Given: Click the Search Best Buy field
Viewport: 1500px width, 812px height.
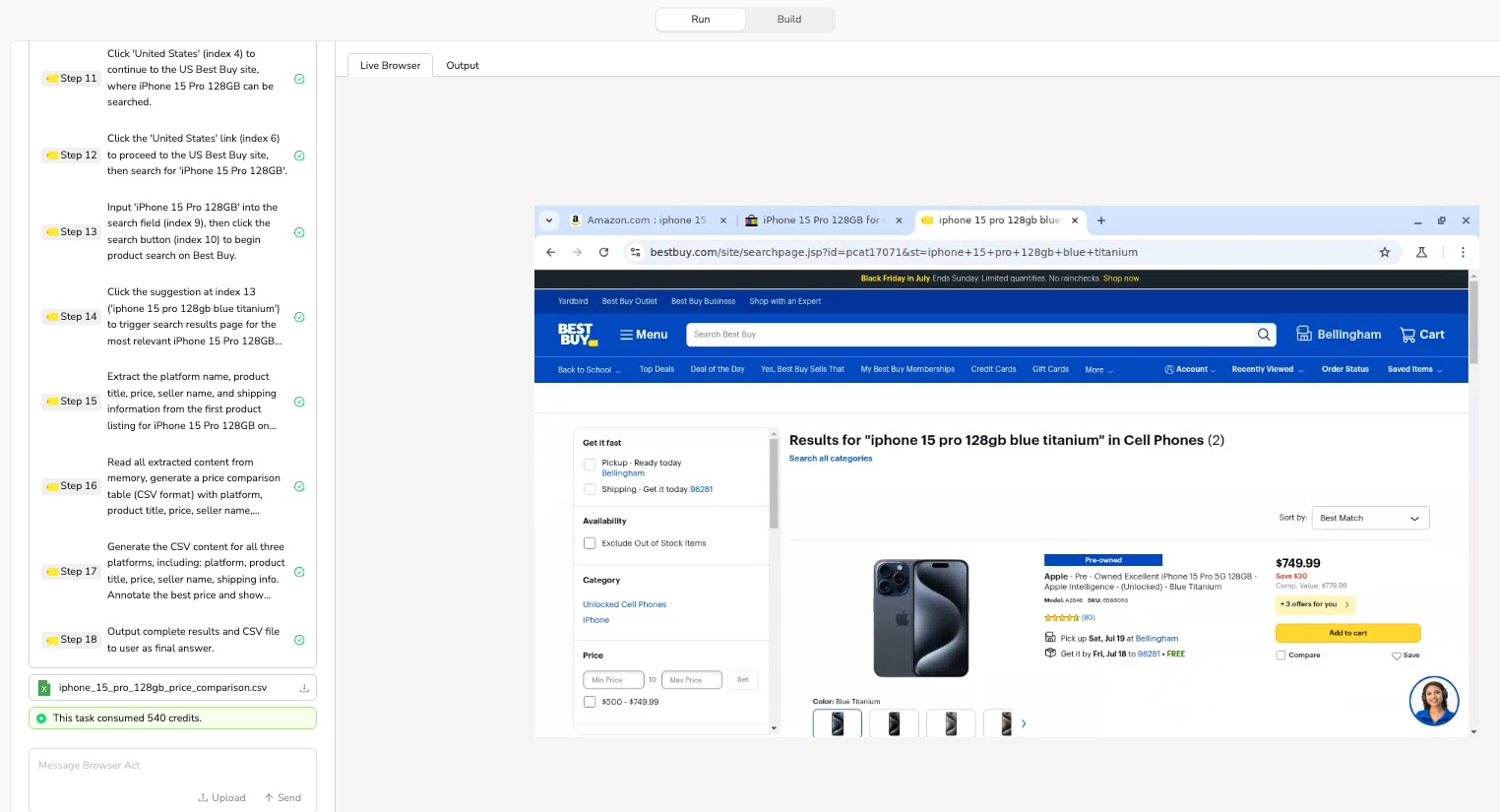Looking at the screenshot, I should click(x=969, y=335).
